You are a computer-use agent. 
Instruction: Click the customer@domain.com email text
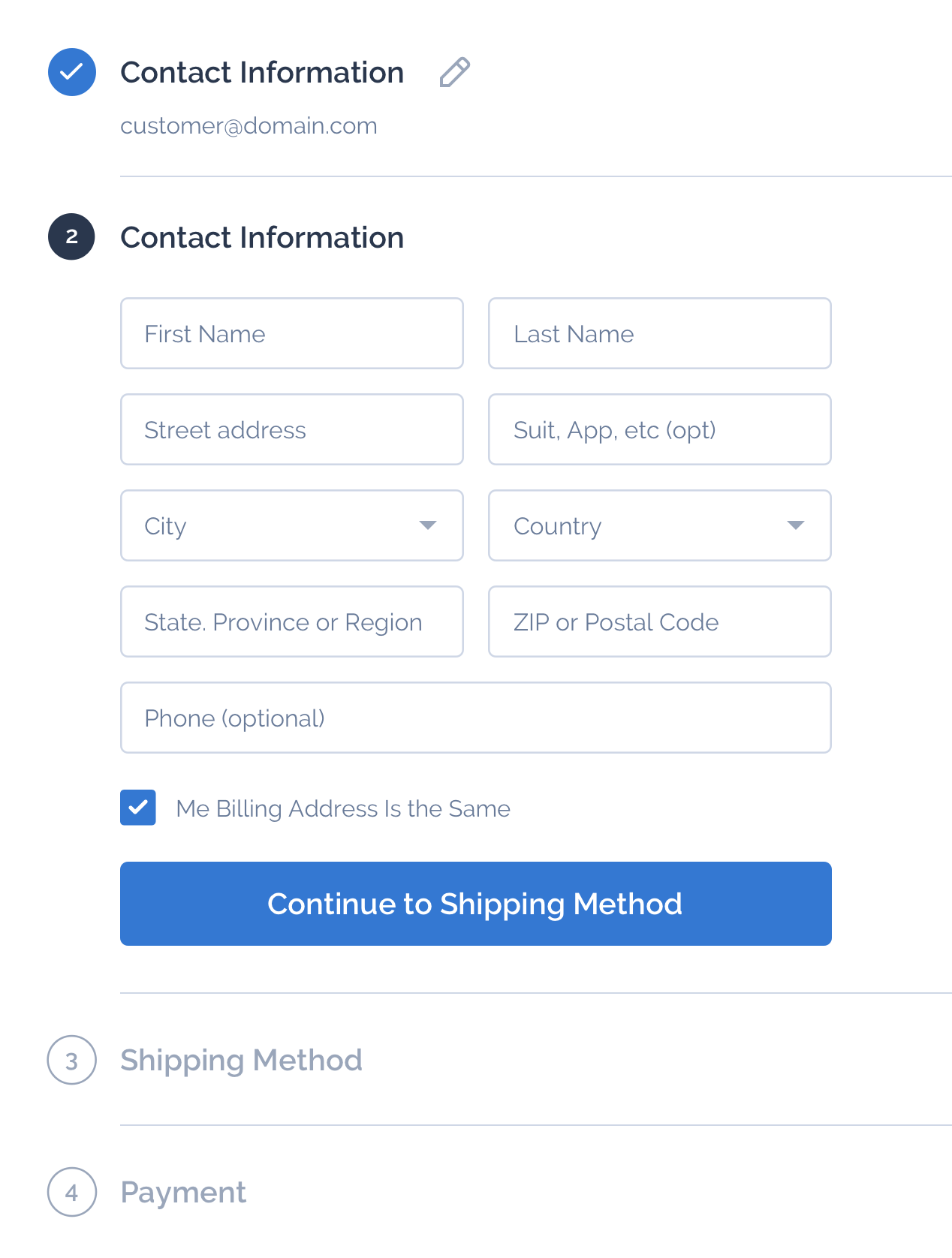point(249,125)
